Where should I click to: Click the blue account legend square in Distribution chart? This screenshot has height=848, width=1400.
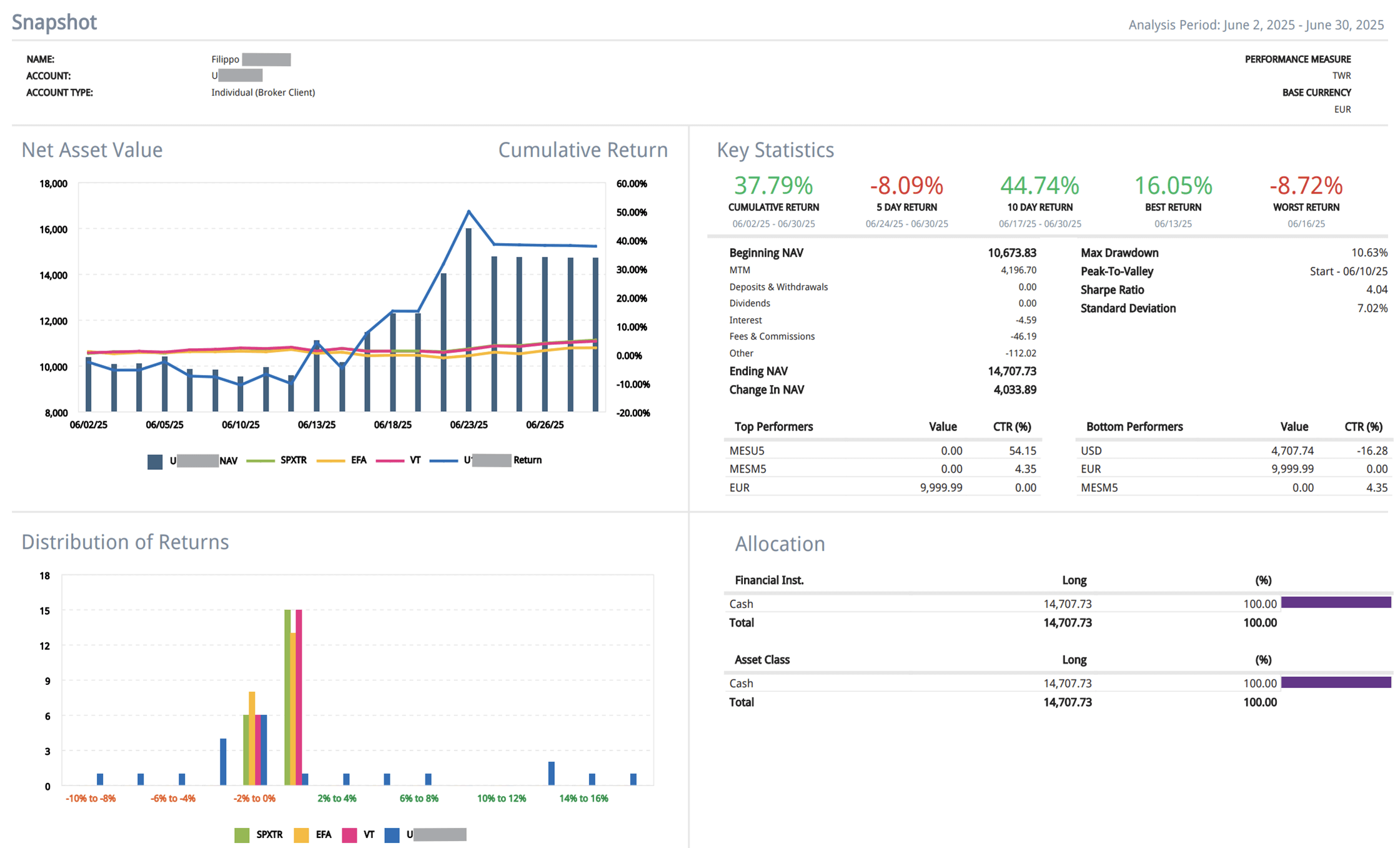tap(392, 835)
